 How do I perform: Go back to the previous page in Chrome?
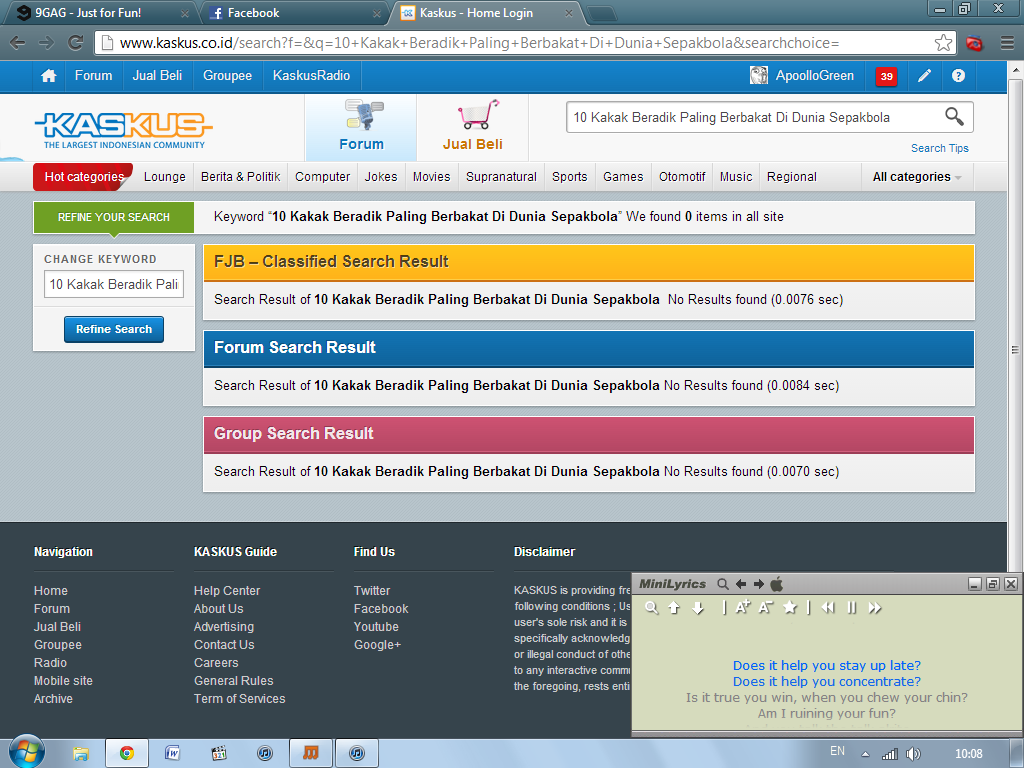point(18,43)
